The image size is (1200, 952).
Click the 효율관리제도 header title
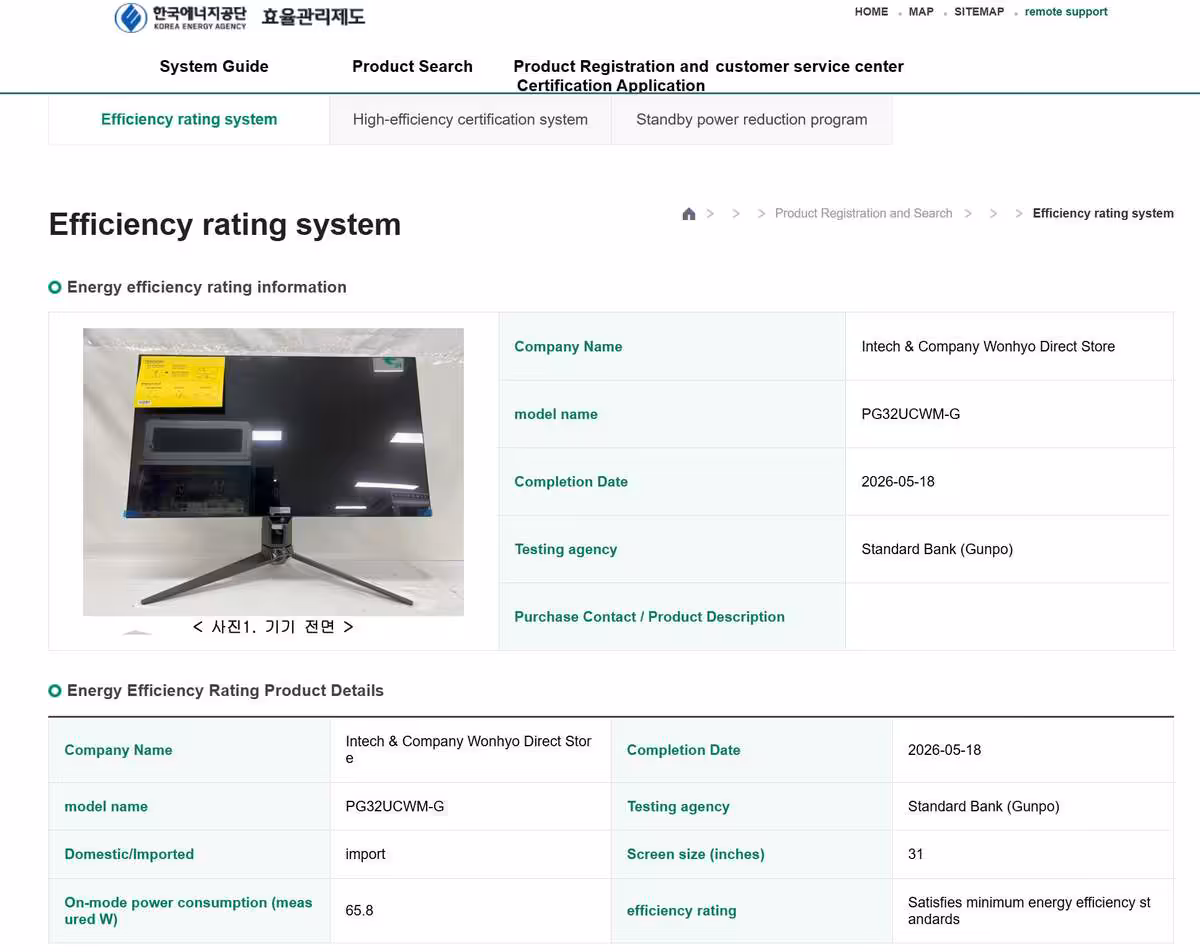click(313, 17)
